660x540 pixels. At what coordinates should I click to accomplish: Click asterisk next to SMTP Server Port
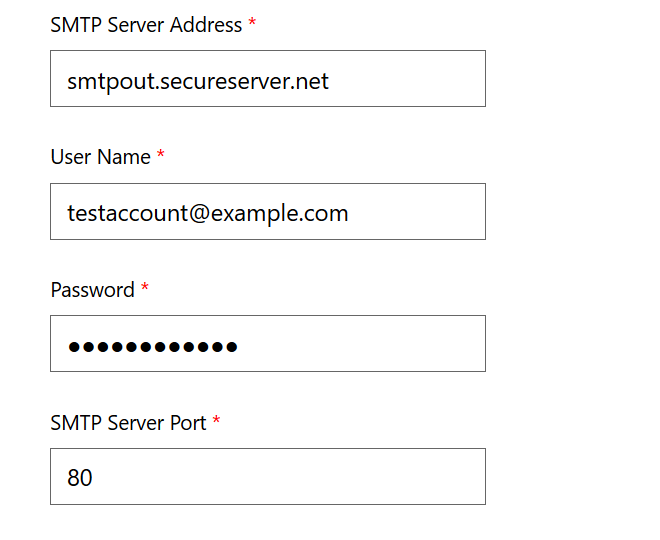tap(216, 422)
